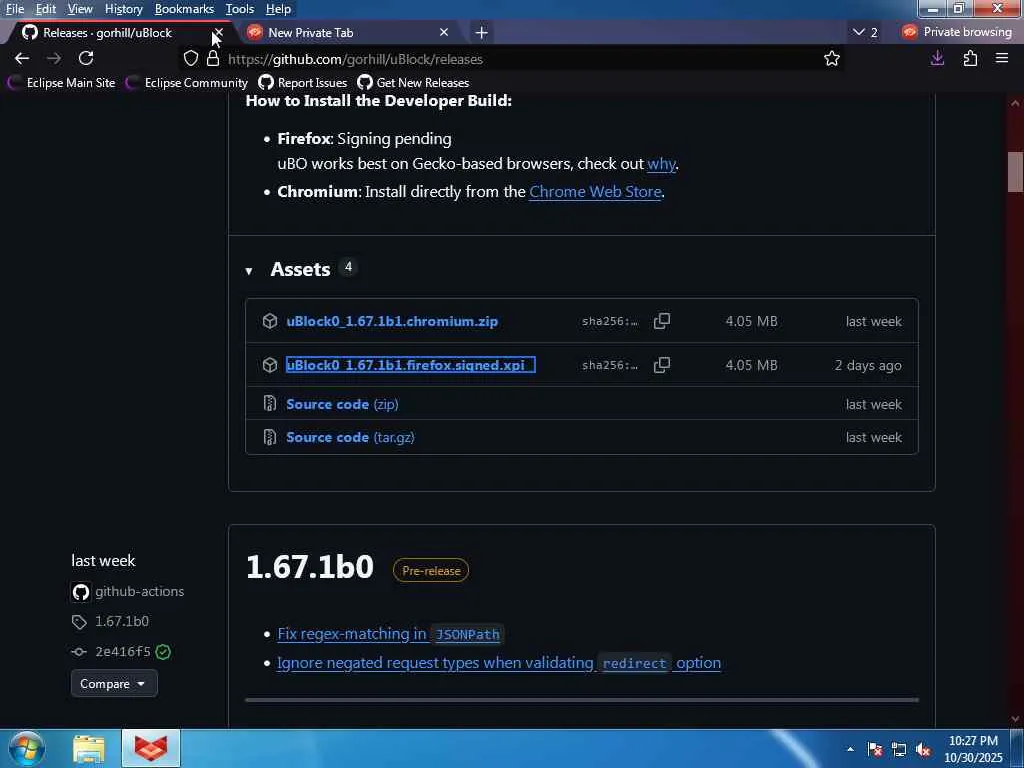Open Windows Explorer from the taskbar
The height and width of the screenshot is (768, 1024).
[x=89, y=749]
